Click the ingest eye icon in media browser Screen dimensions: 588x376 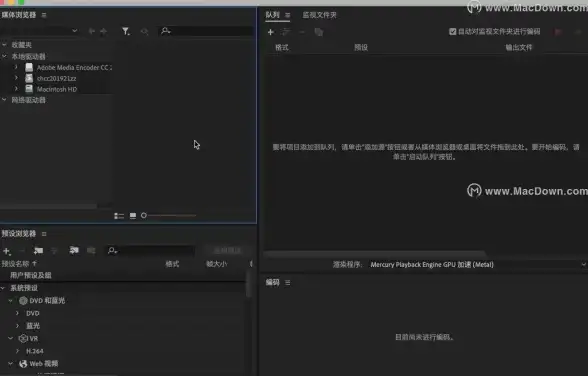click(144, 31)
